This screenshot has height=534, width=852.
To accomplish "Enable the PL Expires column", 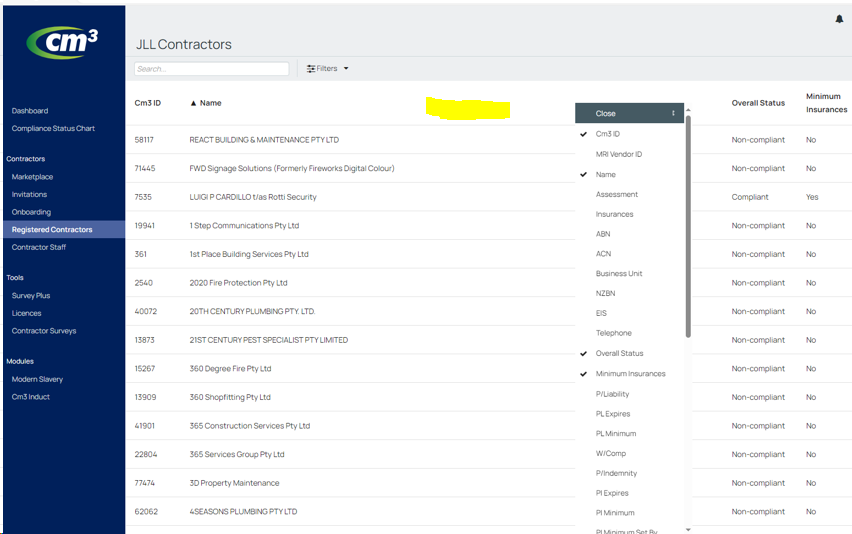I will pos(613,414).
